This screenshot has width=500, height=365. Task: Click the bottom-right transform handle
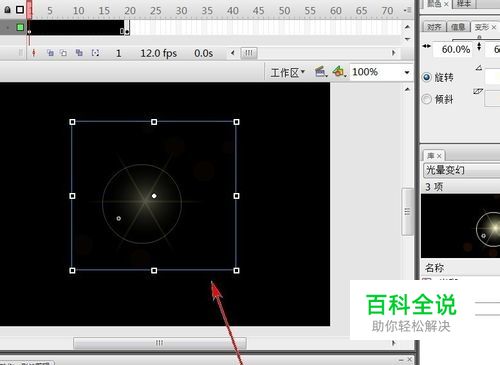click(236, 270)
